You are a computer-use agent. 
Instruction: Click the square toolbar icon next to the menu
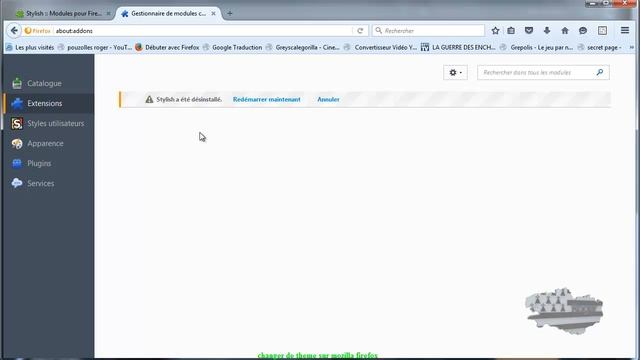[602, 31]
